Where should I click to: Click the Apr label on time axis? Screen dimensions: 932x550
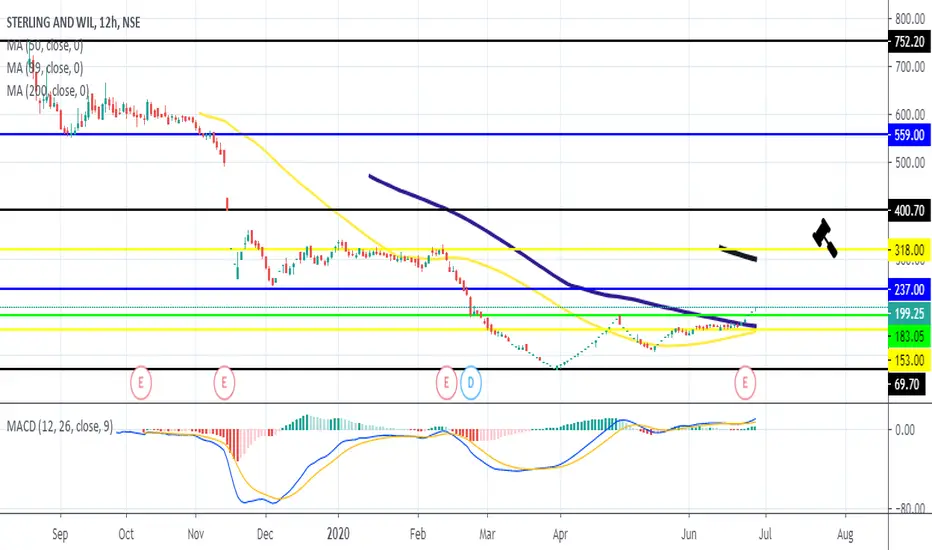560,534
